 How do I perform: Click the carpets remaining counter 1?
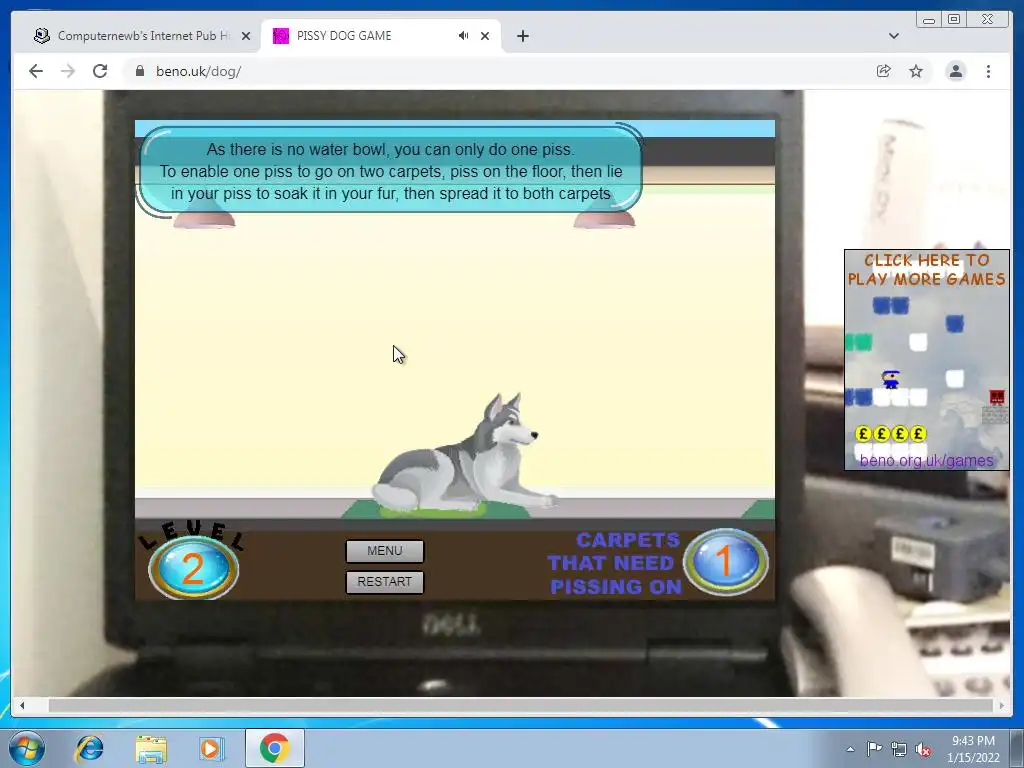coord(725,562)
